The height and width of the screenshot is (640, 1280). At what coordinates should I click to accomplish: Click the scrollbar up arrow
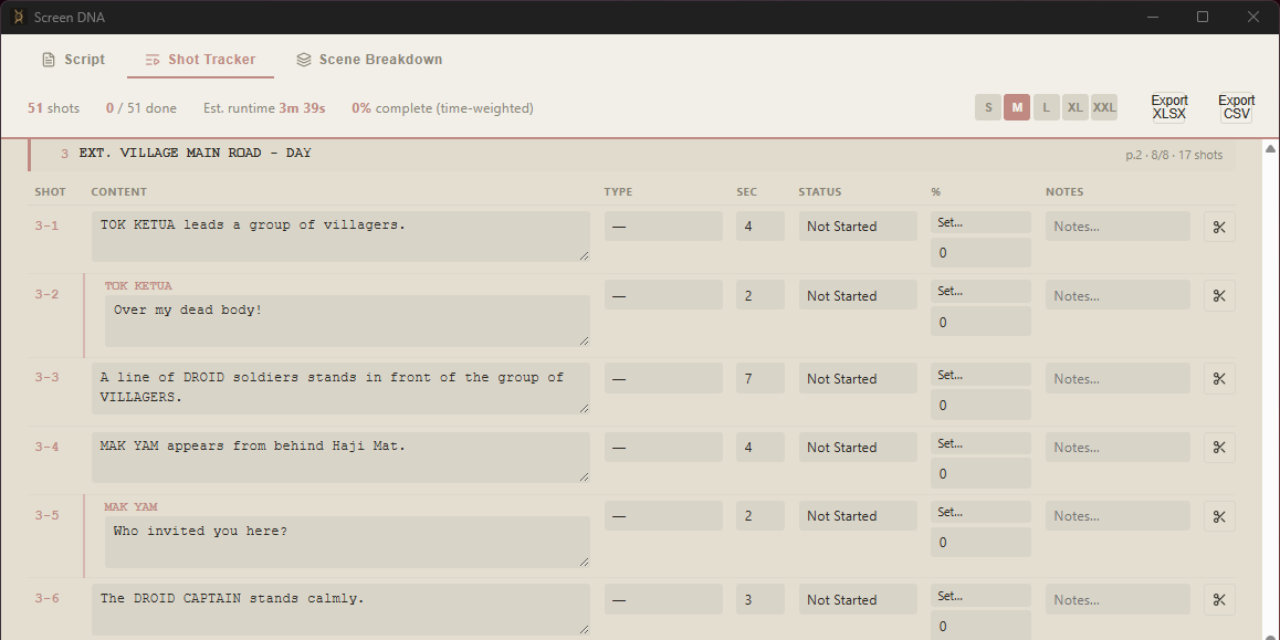tap(1270, 149)
